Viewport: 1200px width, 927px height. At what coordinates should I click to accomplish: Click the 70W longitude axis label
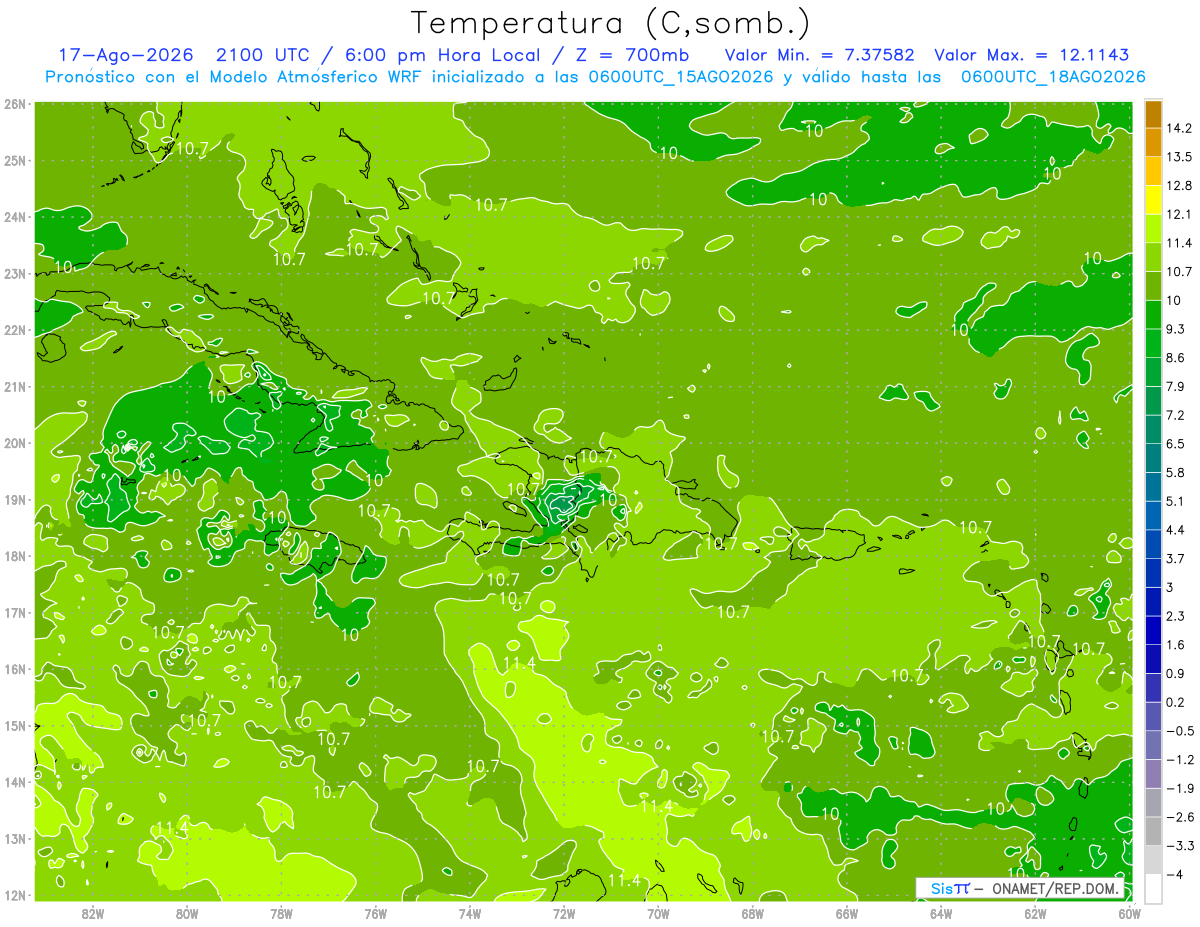click(657, 913)
